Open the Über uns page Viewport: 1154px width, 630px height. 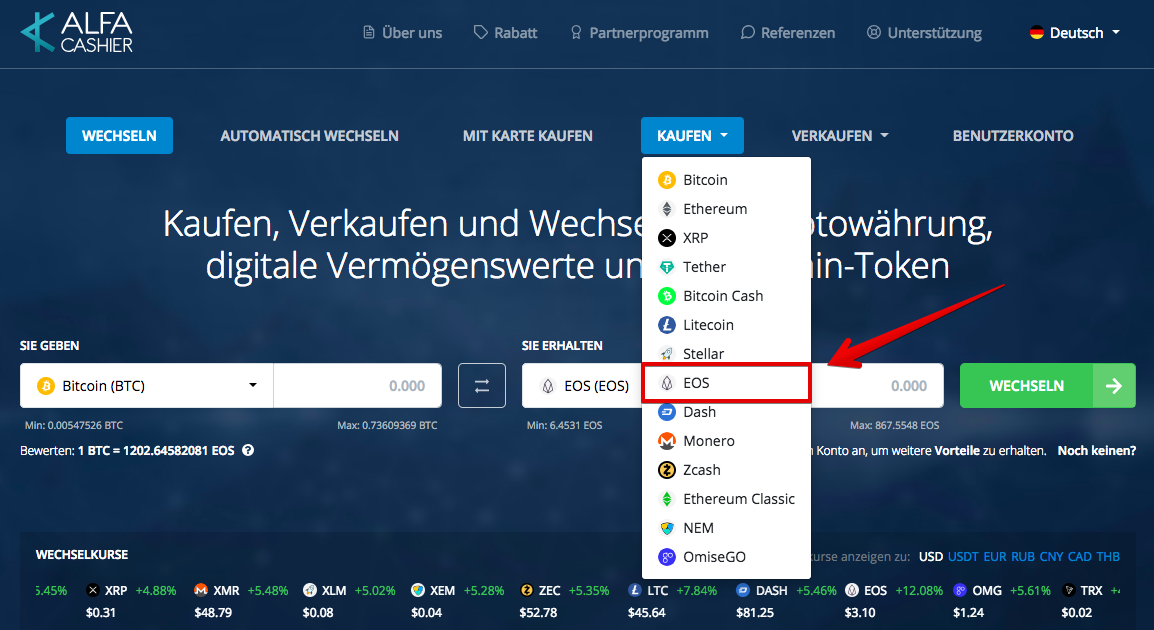click(x=403, y=32)
